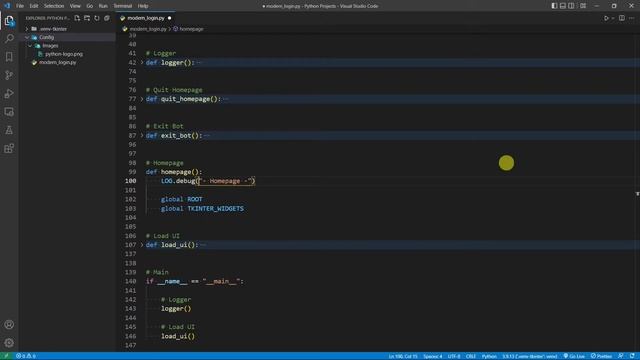The image size is (640, 360).
Task: Collapse the Config folder
Action: pyautogui.click(x=27, y=37)
